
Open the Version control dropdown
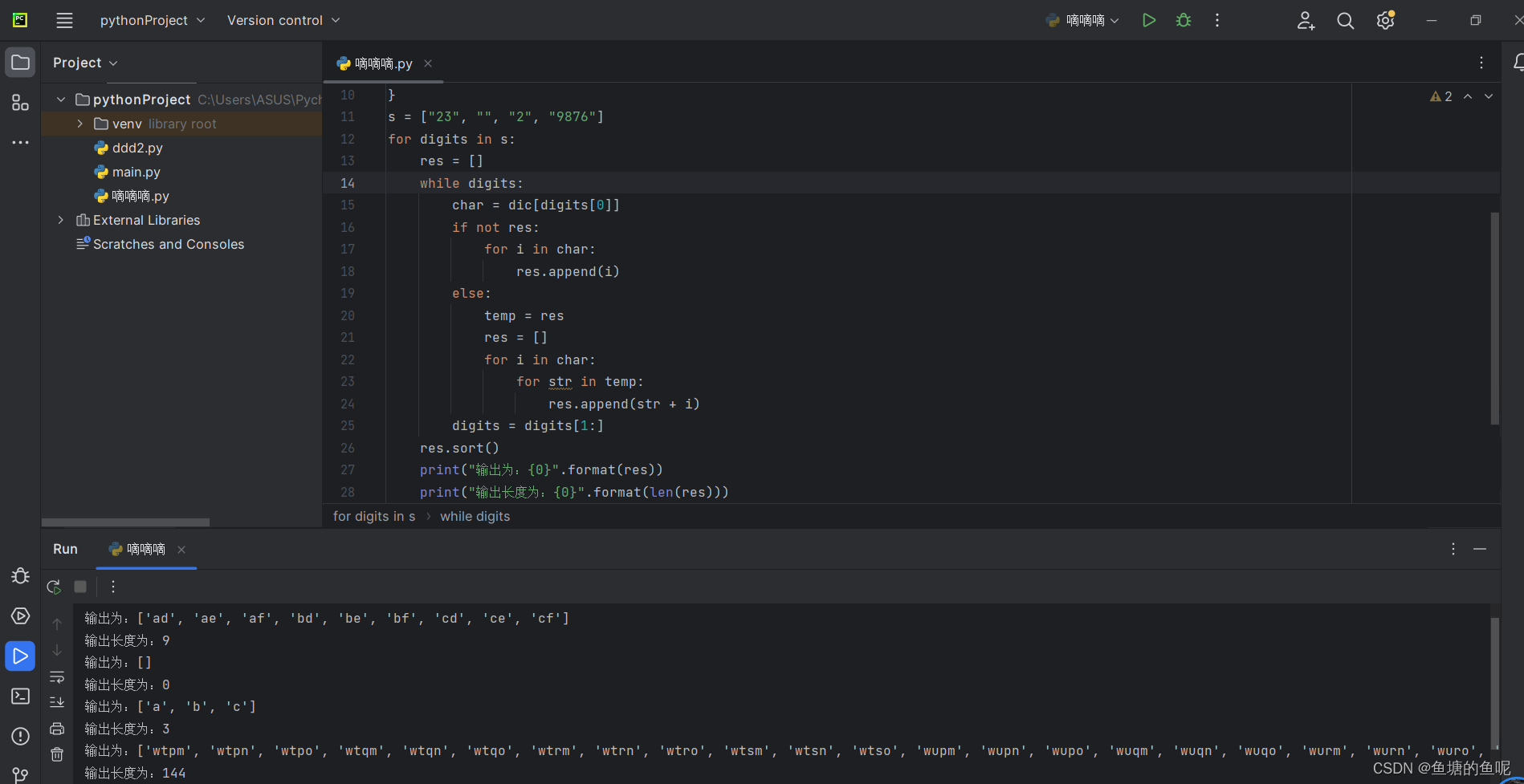(x=283, y=20)
